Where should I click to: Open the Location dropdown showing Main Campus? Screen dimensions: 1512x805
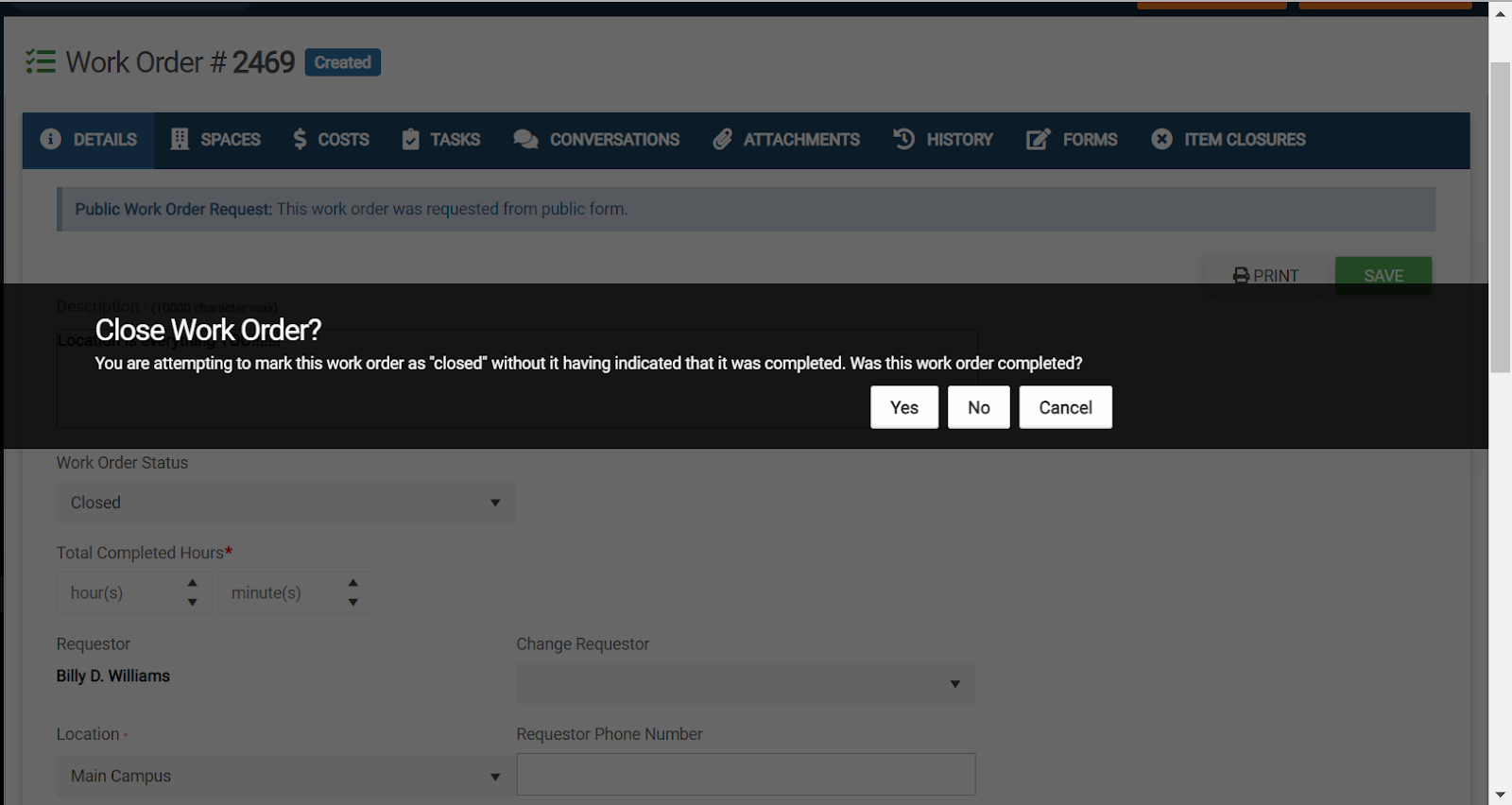(x=285, y=776)
